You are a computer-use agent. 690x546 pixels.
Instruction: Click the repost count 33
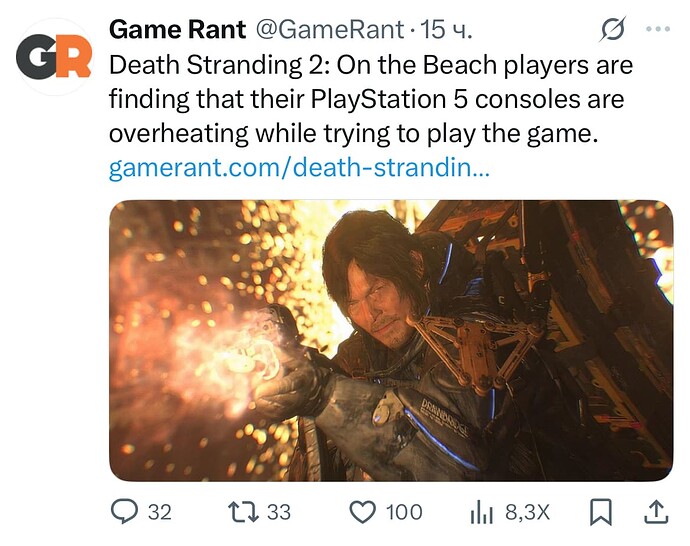point(279,512)
